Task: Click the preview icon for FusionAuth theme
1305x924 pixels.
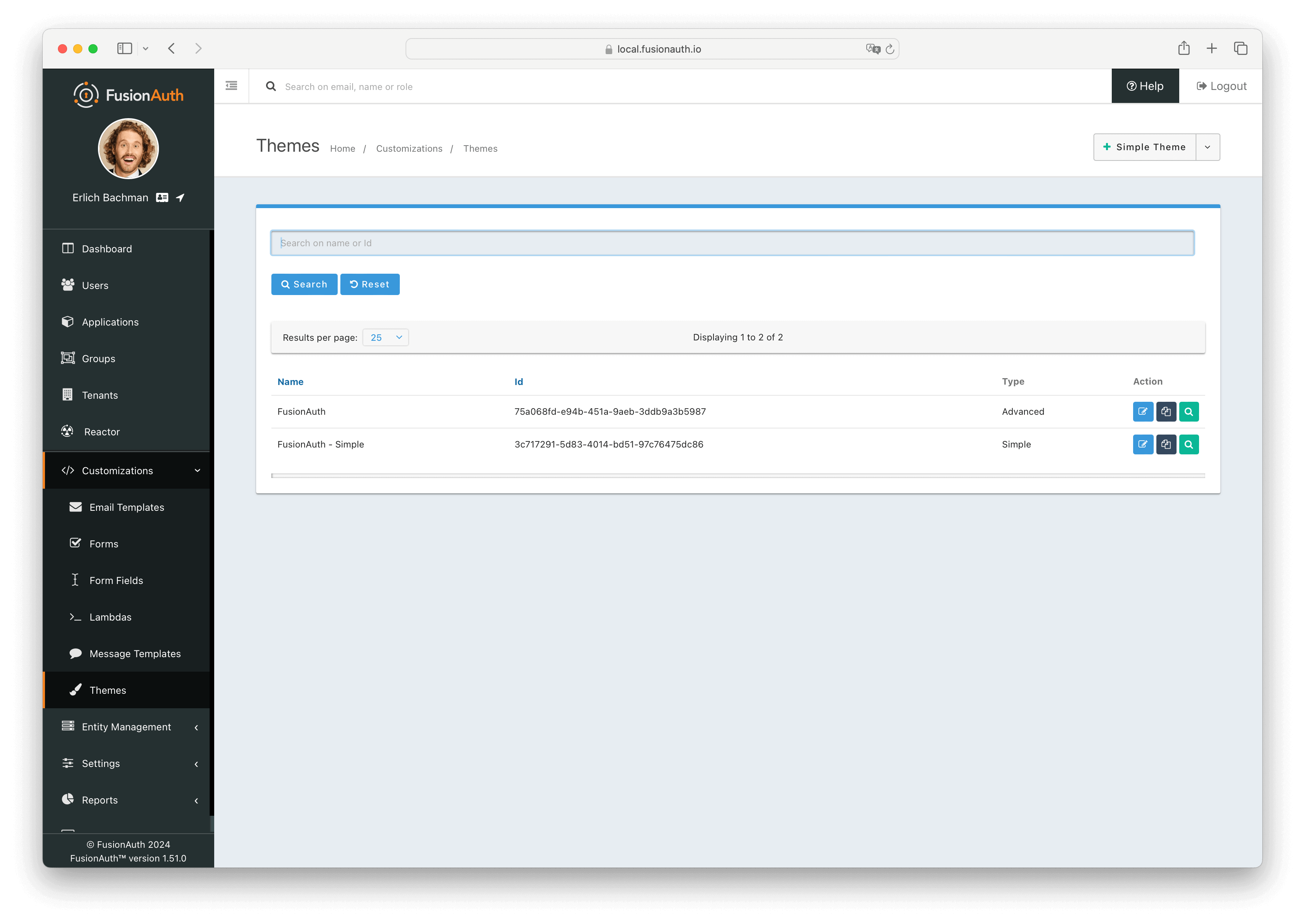Action: (1189, 411)
